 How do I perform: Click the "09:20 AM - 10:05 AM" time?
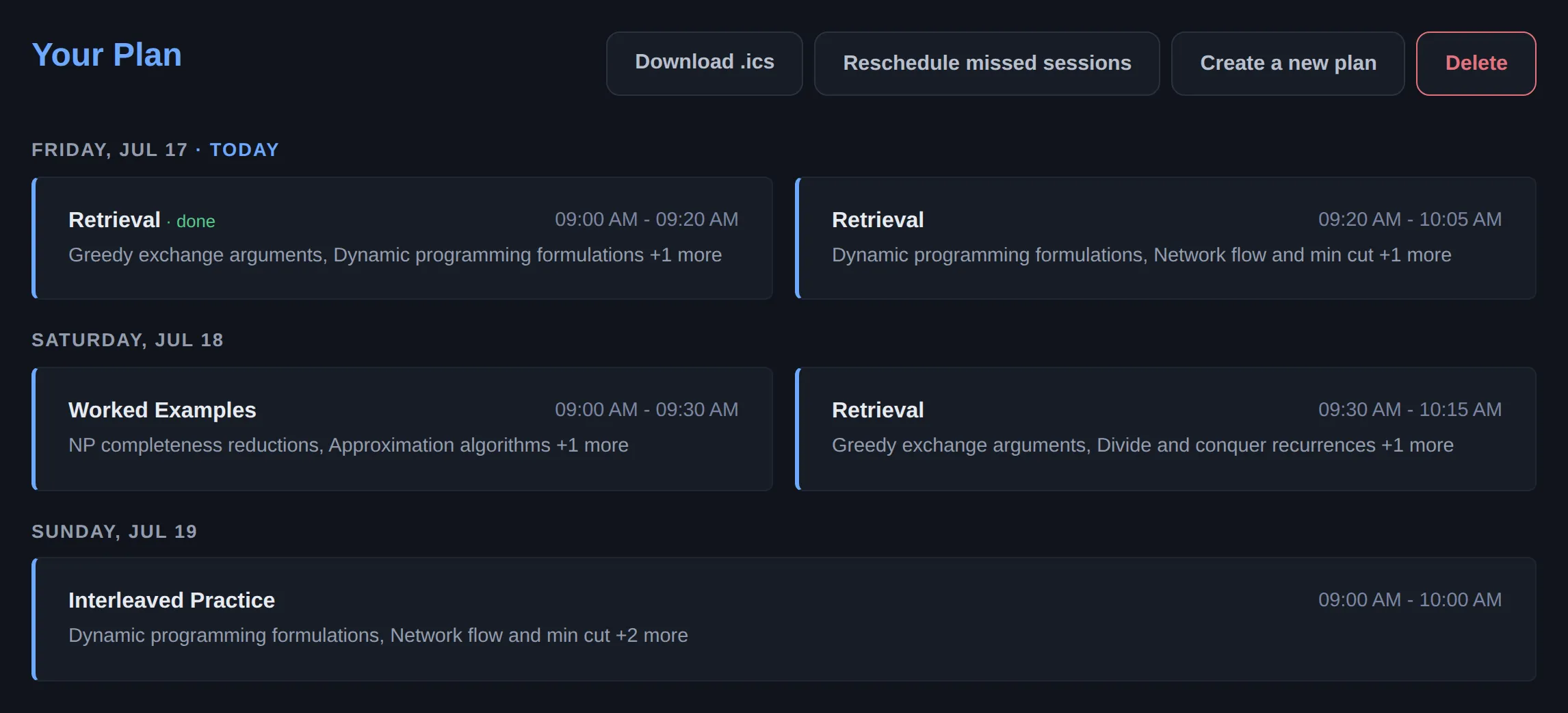pyautogui.click(x=1410, y=219)
